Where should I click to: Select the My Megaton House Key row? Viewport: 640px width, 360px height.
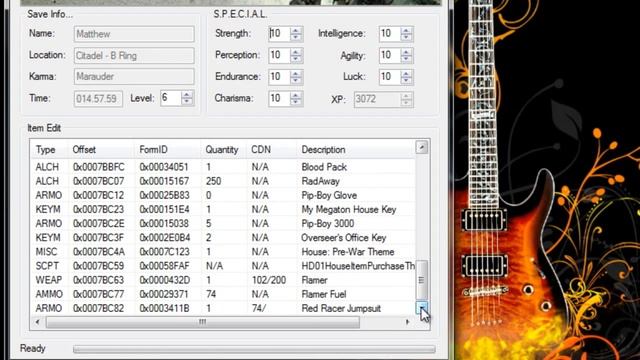(x=223, y=209)
